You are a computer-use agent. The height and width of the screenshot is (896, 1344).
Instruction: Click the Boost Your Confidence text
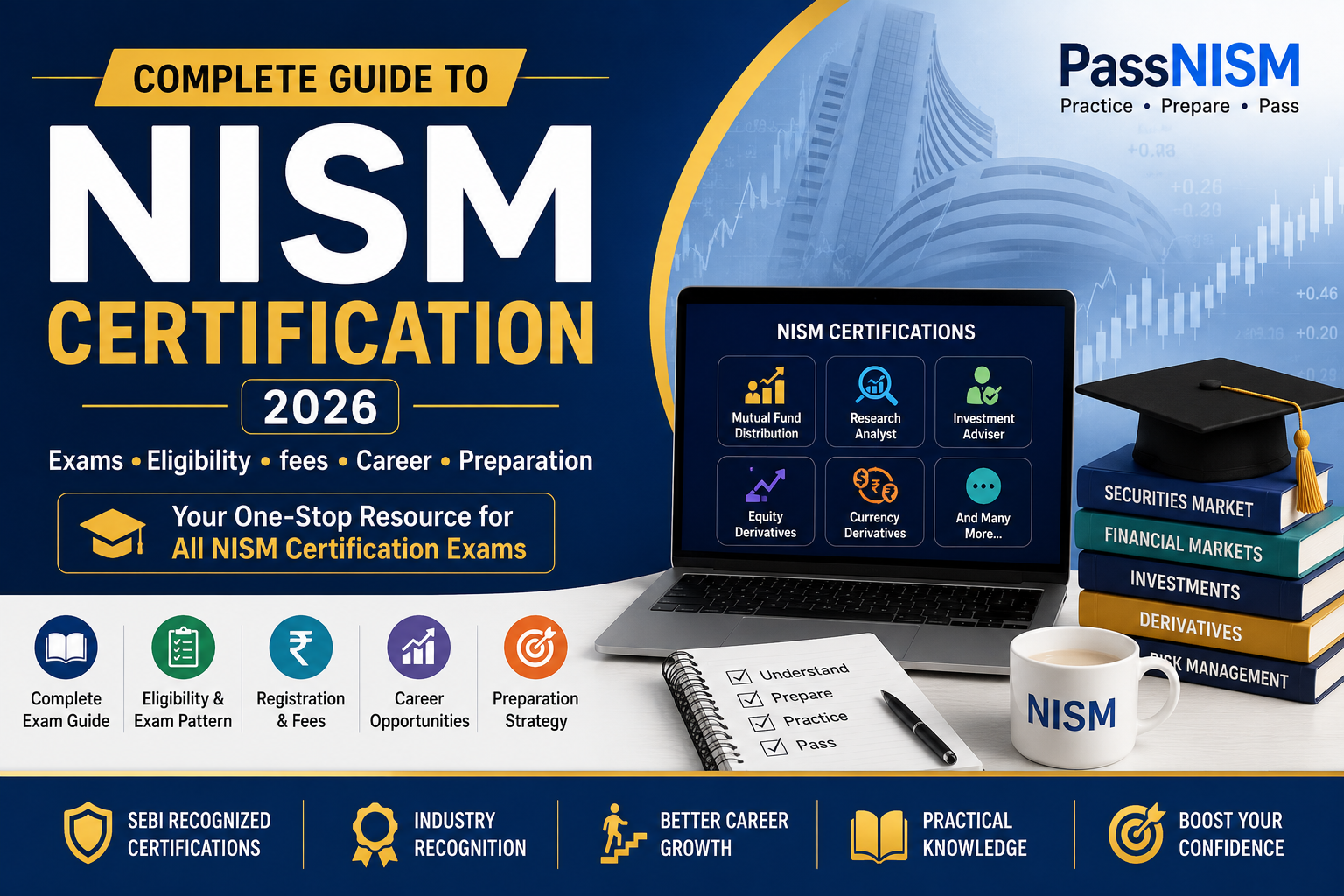click(x=1231, y=834)
